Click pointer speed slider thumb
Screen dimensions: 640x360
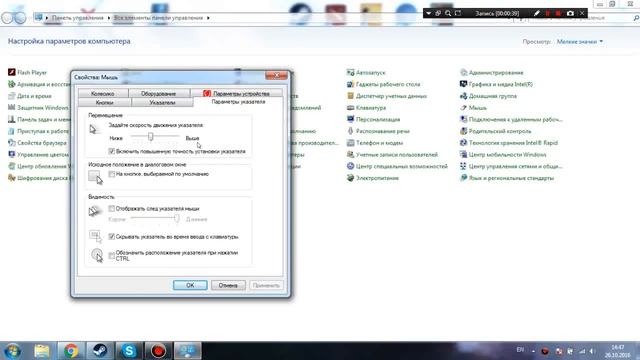pyautogui.click(x=151, y=137)
